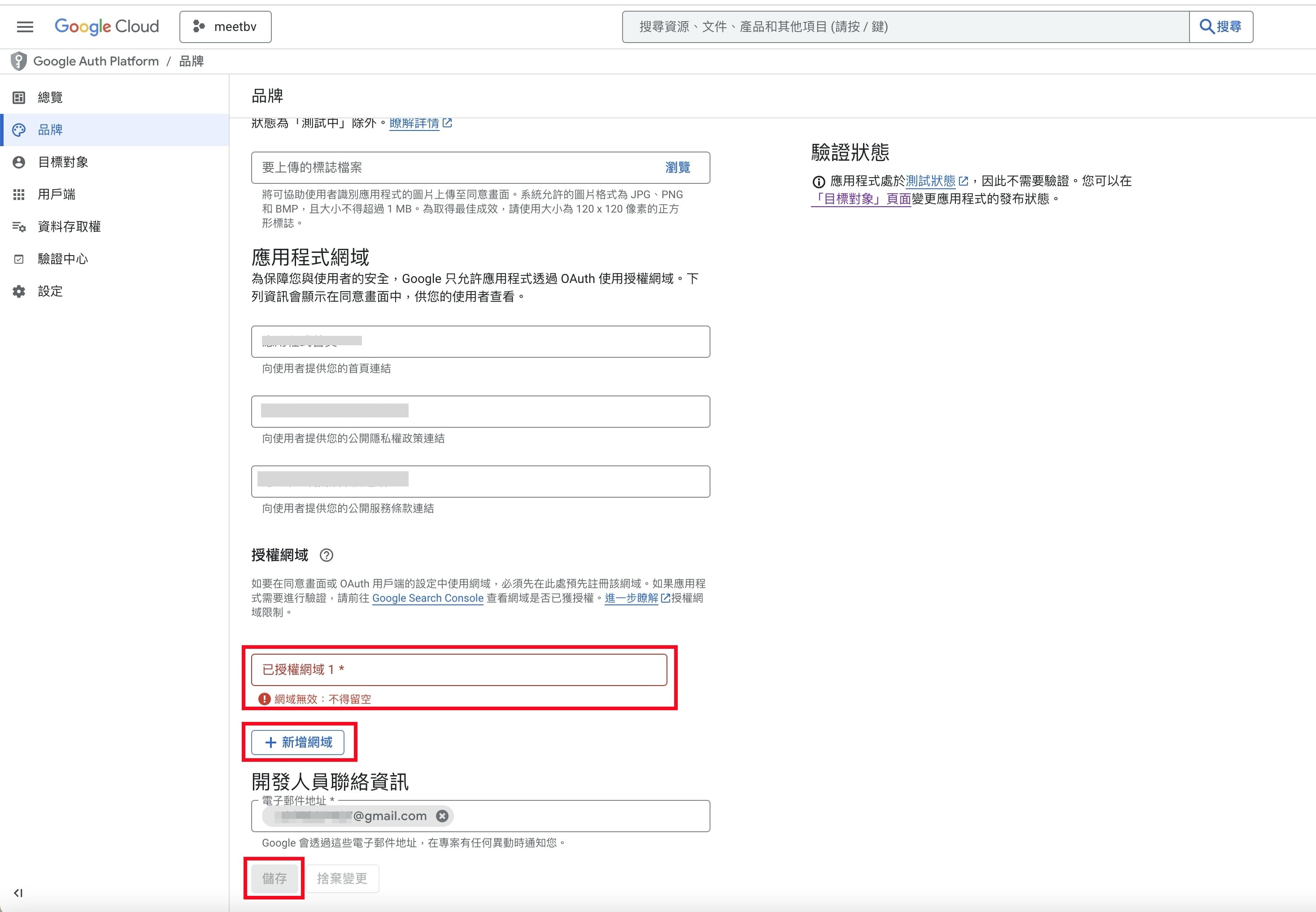Click the Google Cloud logo
Viewport: 1316px width, 912px height.
pyautogui.click(x=107, y=26)
